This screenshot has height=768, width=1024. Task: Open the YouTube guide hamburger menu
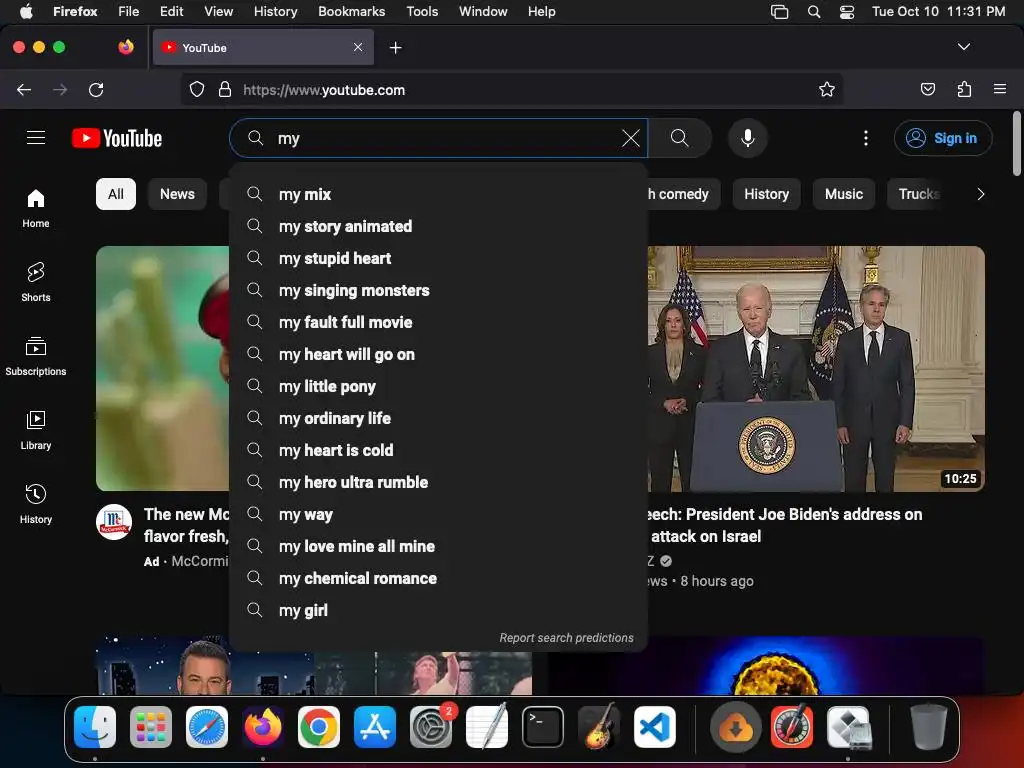36,138
